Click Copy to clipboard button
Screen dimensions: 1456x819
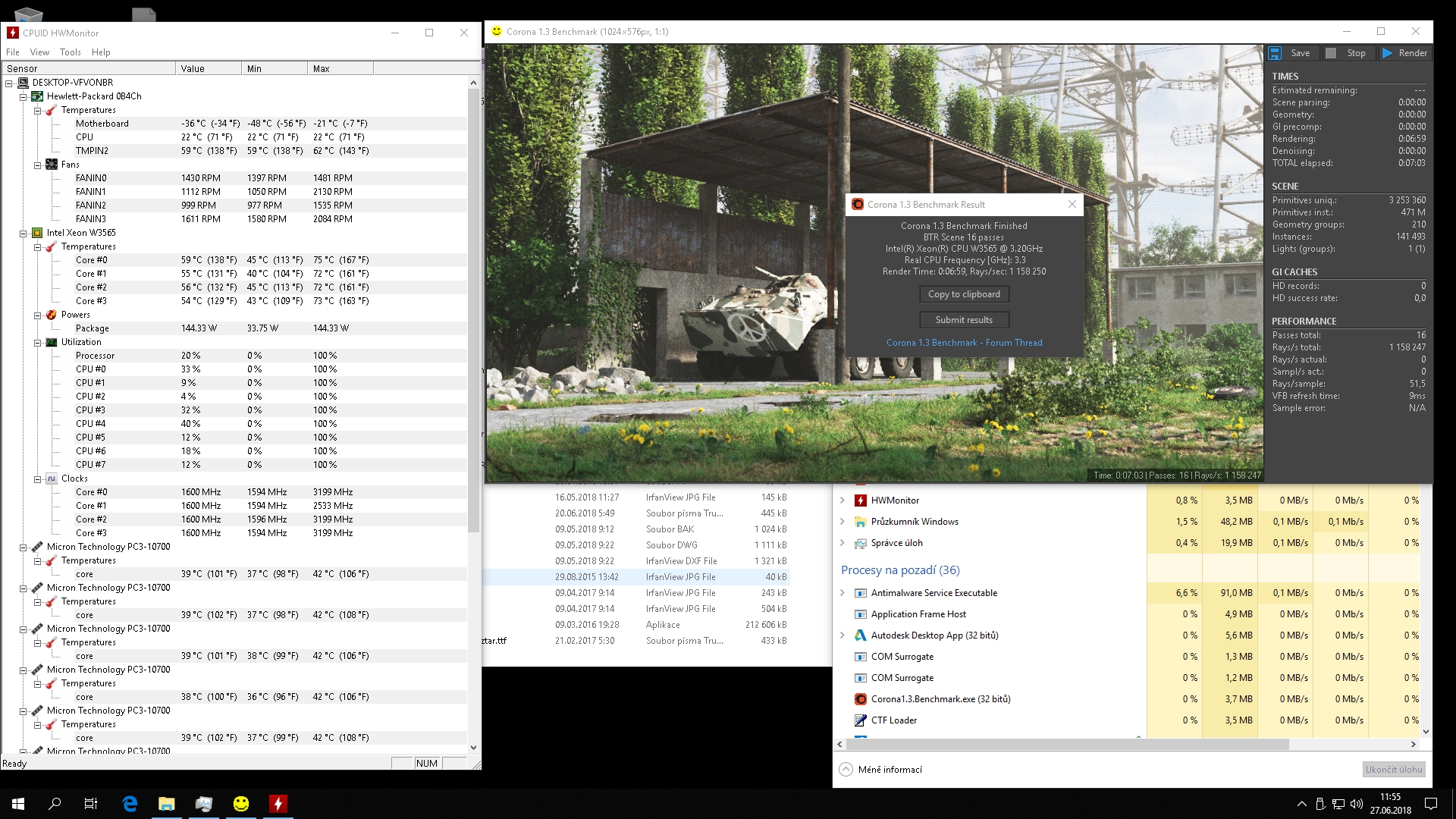click(964, 294)
